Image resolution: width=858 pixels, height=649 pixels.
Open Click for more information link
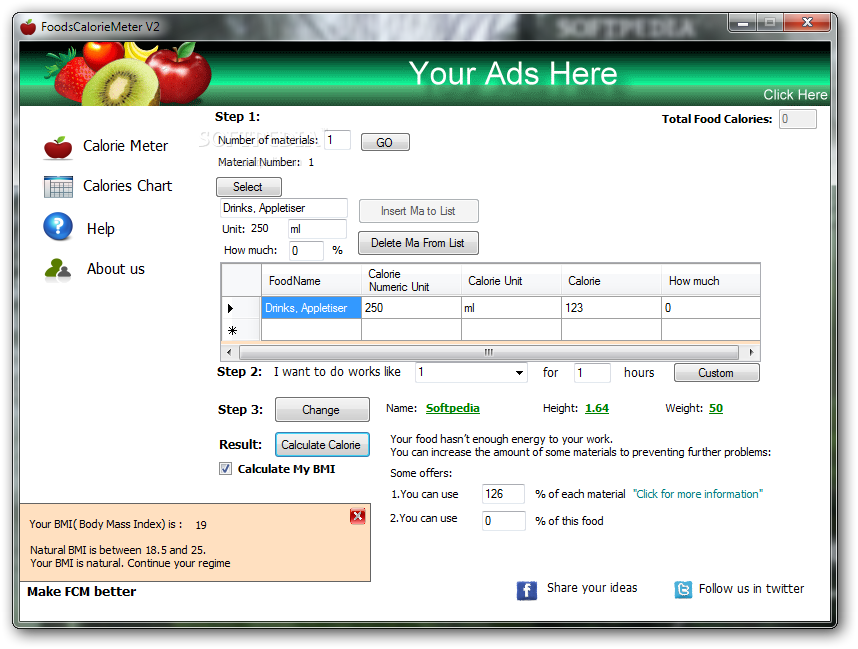click(x=698, y=494)
